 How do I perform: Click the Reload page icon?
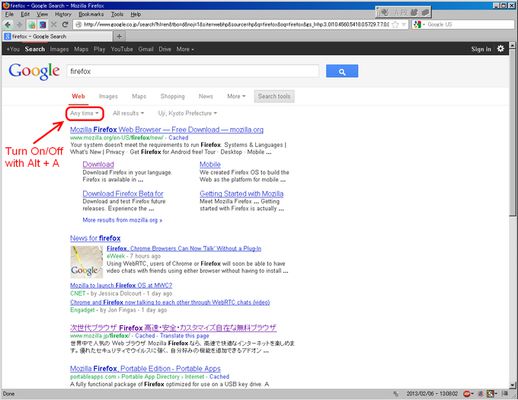click(65, 25)
